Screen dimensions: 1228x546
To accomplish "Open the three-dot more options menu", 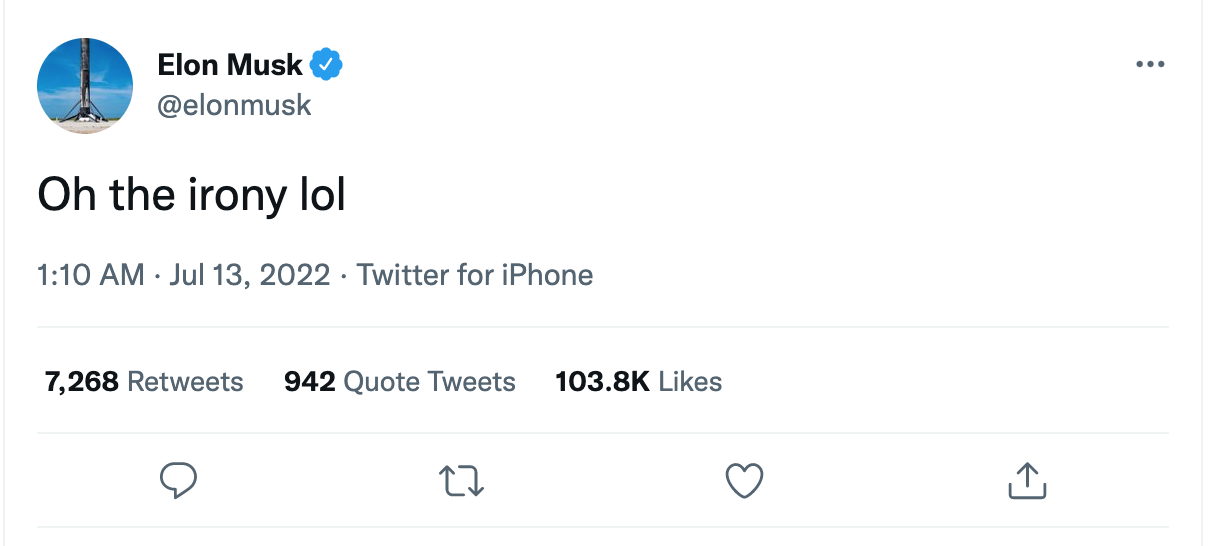I will click(1151, 65).
